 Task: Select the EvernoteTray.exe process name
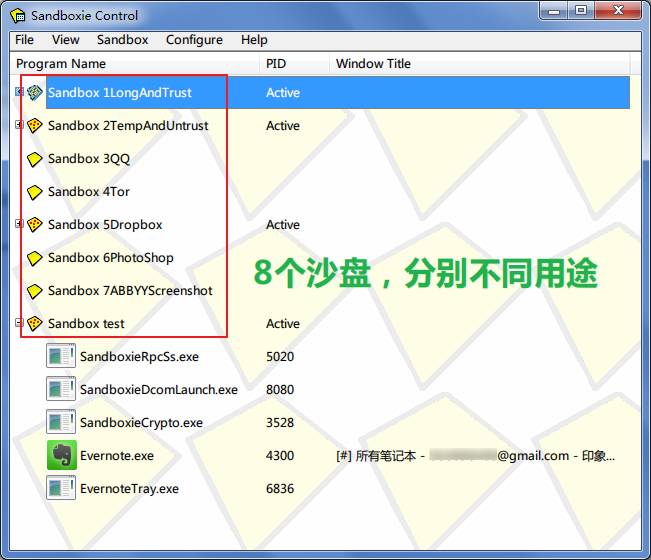coord(130,489)
